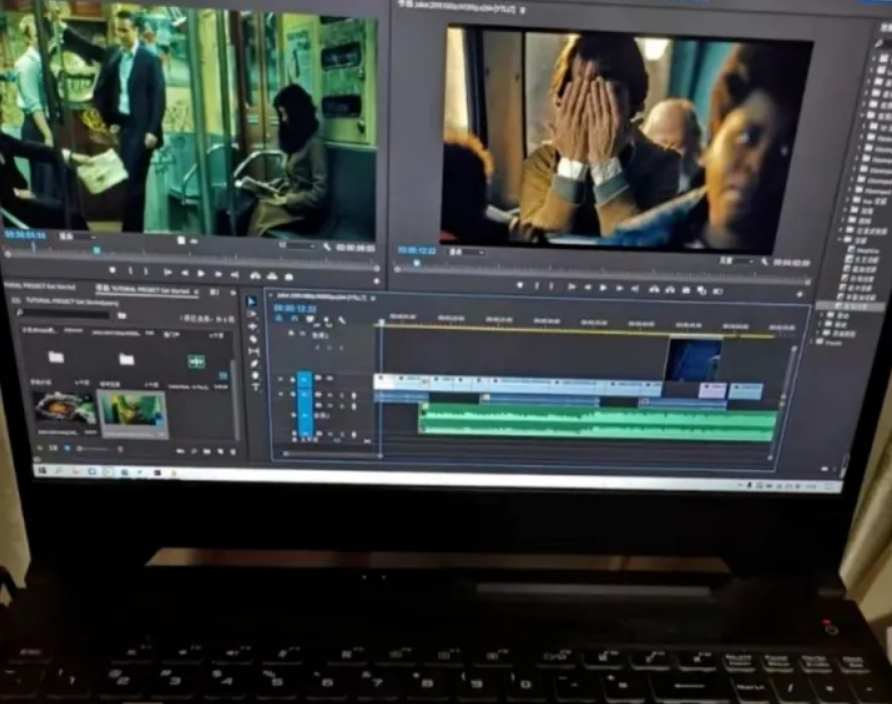Screen dimensions: 892x704
Task: Select the Slip tool
Action: pos(254,351)
